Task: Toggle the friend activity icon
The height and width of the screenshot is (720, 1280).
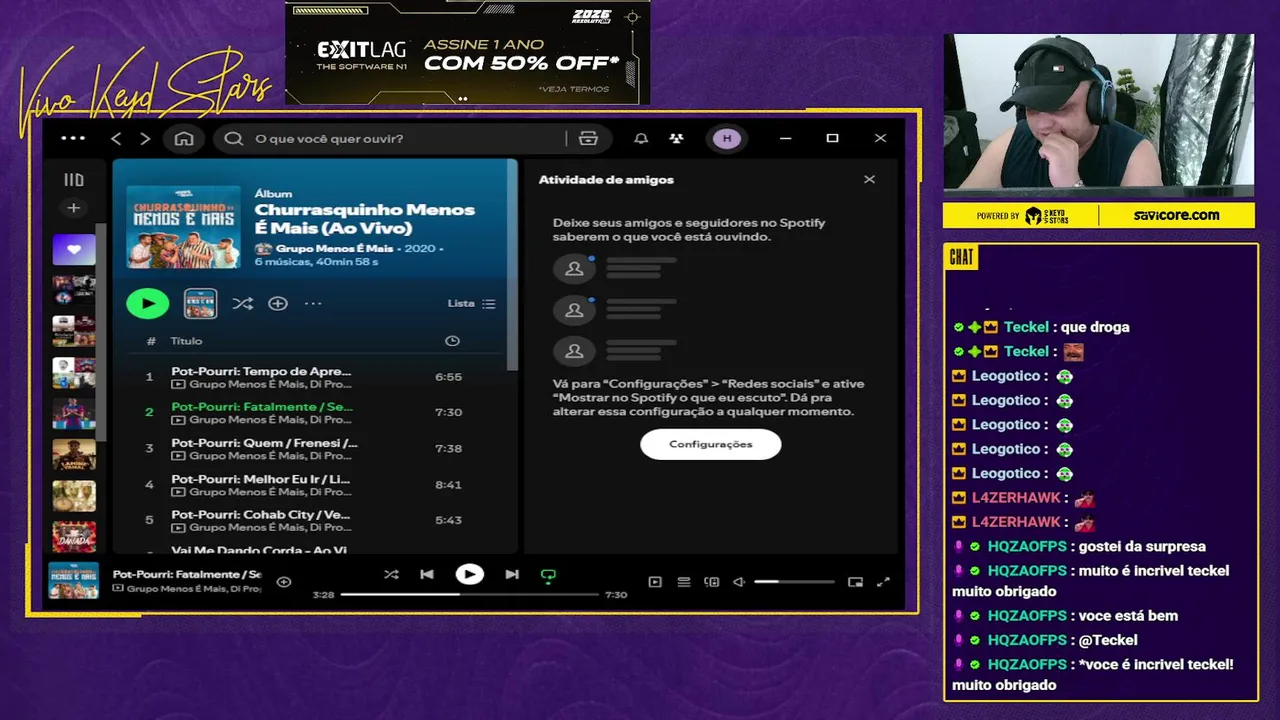Action: [x=677, y=138]
